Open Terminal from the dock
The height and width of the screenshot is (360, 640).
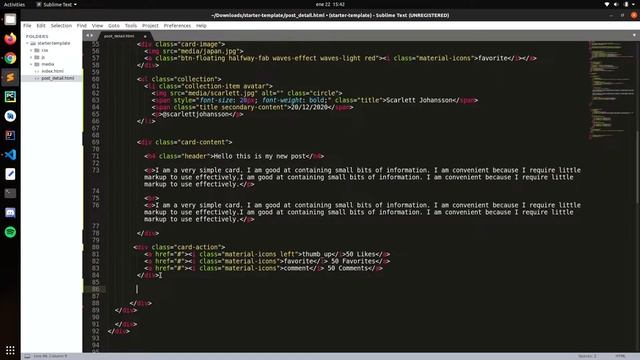[x=10, y=193]
